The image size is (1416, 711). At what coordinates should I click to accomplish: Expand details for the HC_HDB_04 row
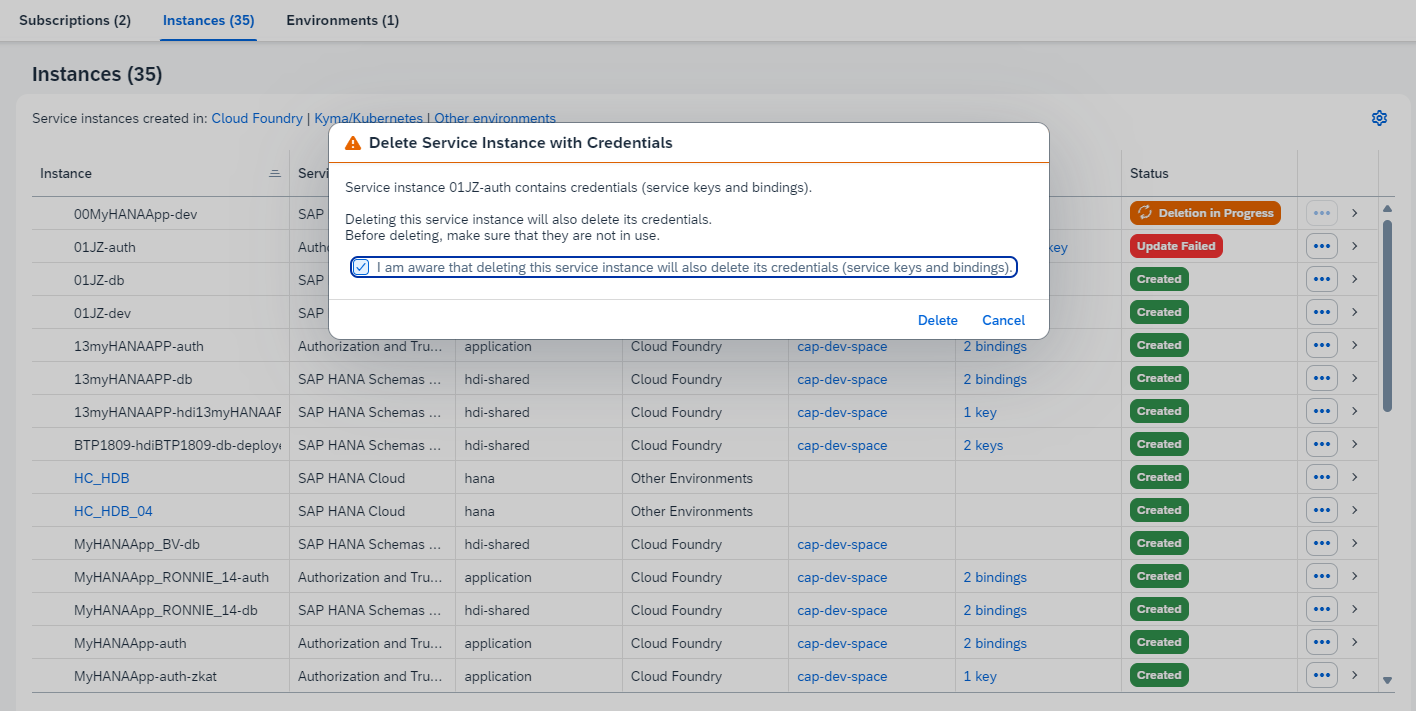click(x=1354, y=510)
